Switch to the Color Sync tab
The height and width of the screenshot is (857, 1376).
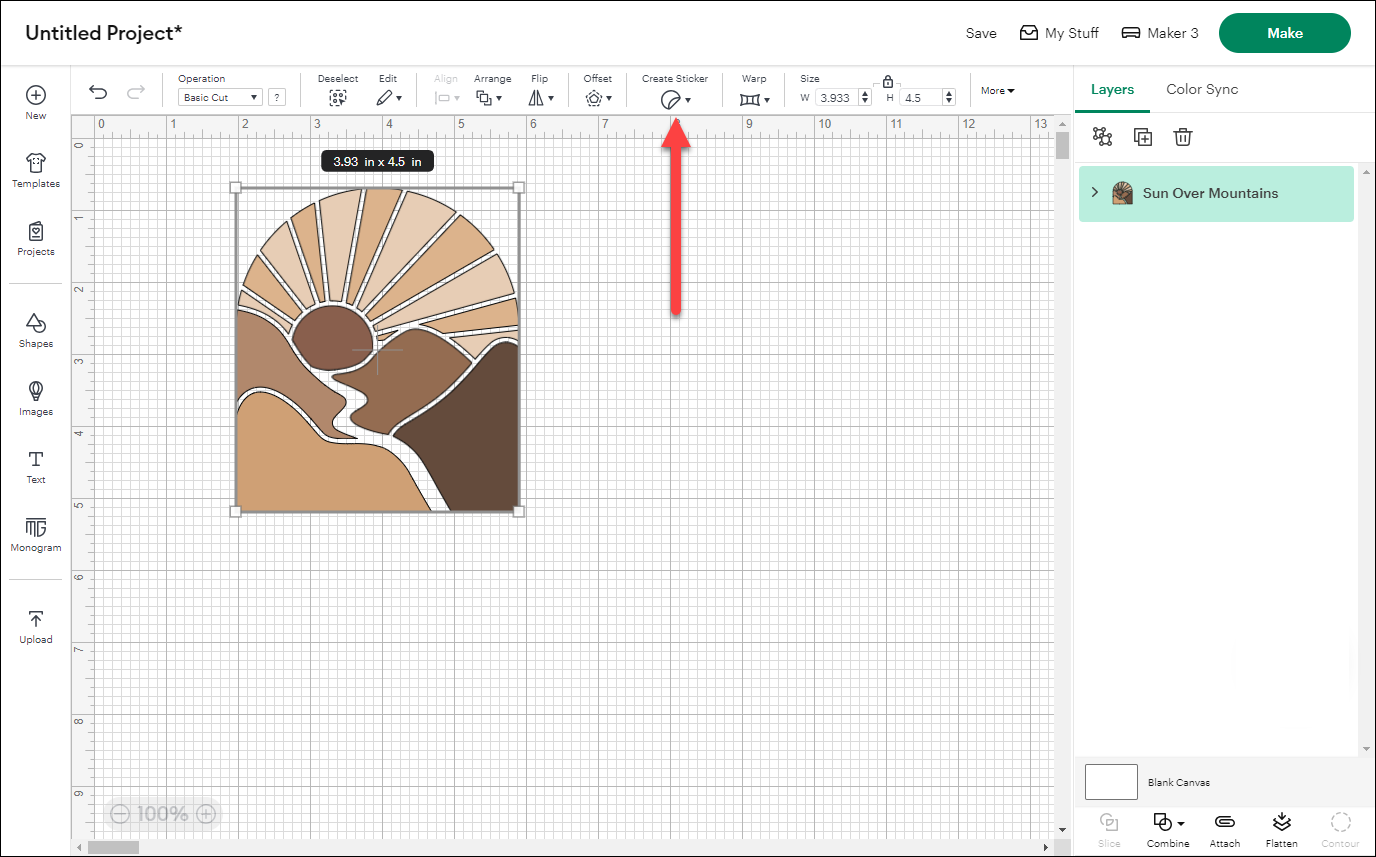click(1202, 89)
